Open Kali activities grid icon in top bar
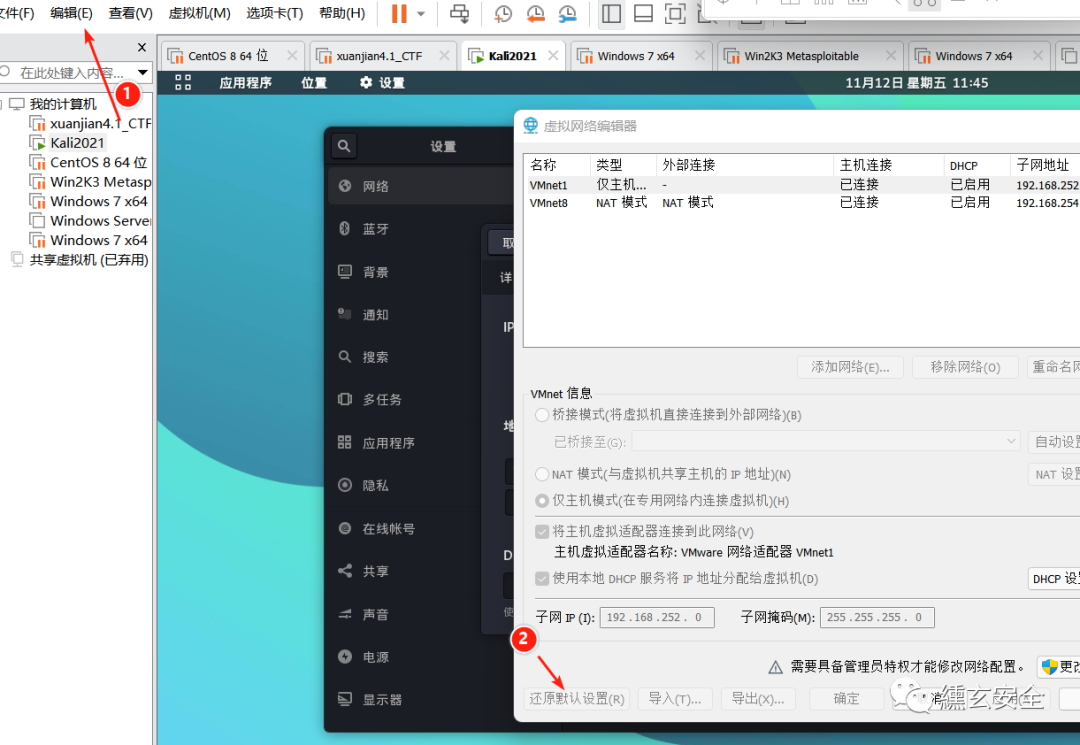The width and height of the screenshot is (1080, 745). (183, 83)
